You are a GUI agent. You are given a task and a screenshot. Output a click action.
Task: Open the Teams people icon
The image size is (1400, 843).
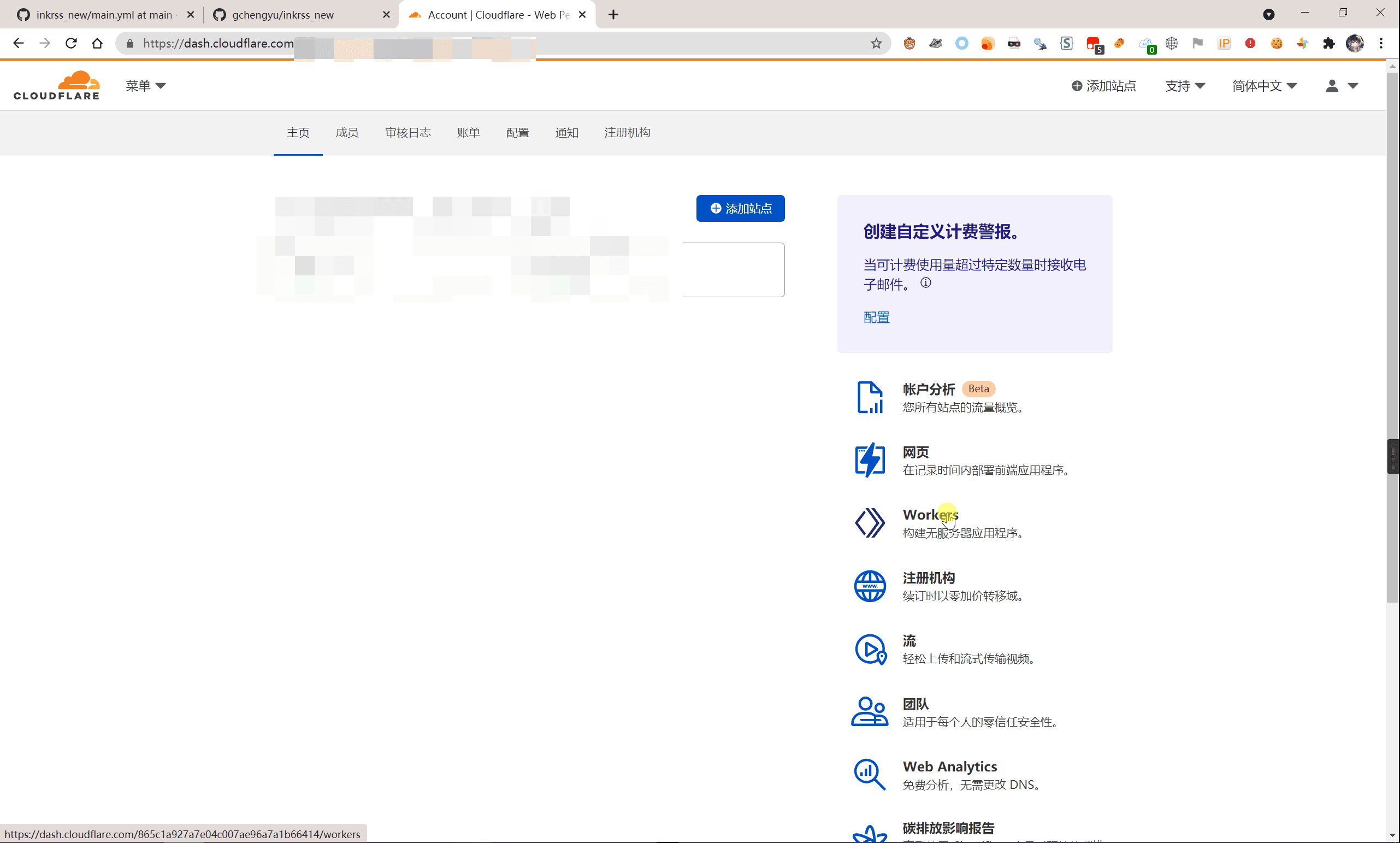[870, 712]
